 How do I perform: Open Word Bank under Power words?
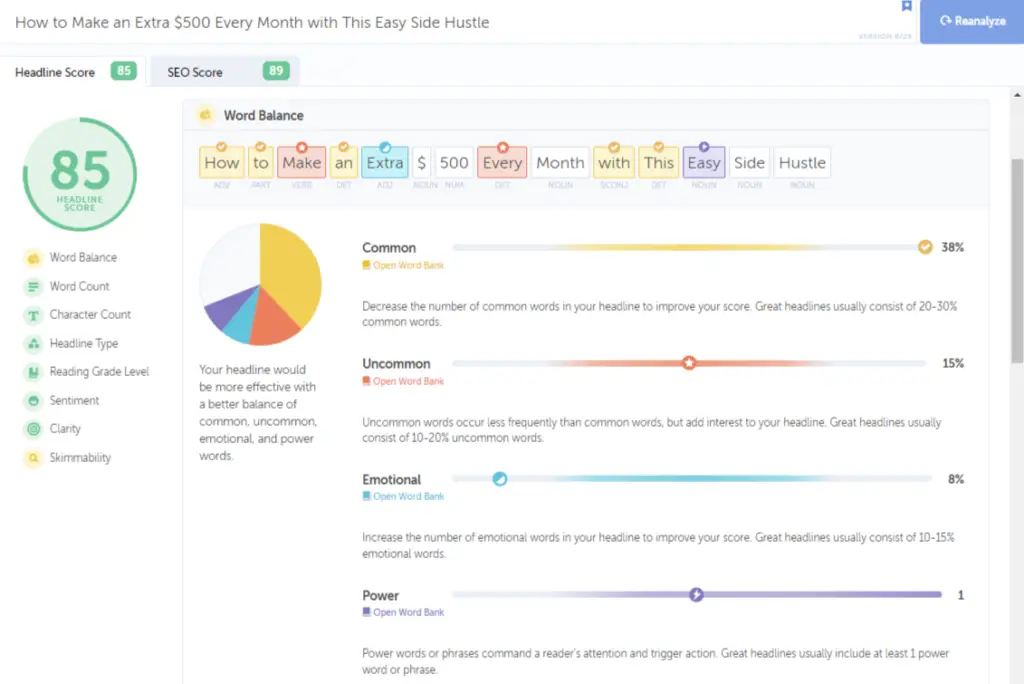click(x=404, y=612)
